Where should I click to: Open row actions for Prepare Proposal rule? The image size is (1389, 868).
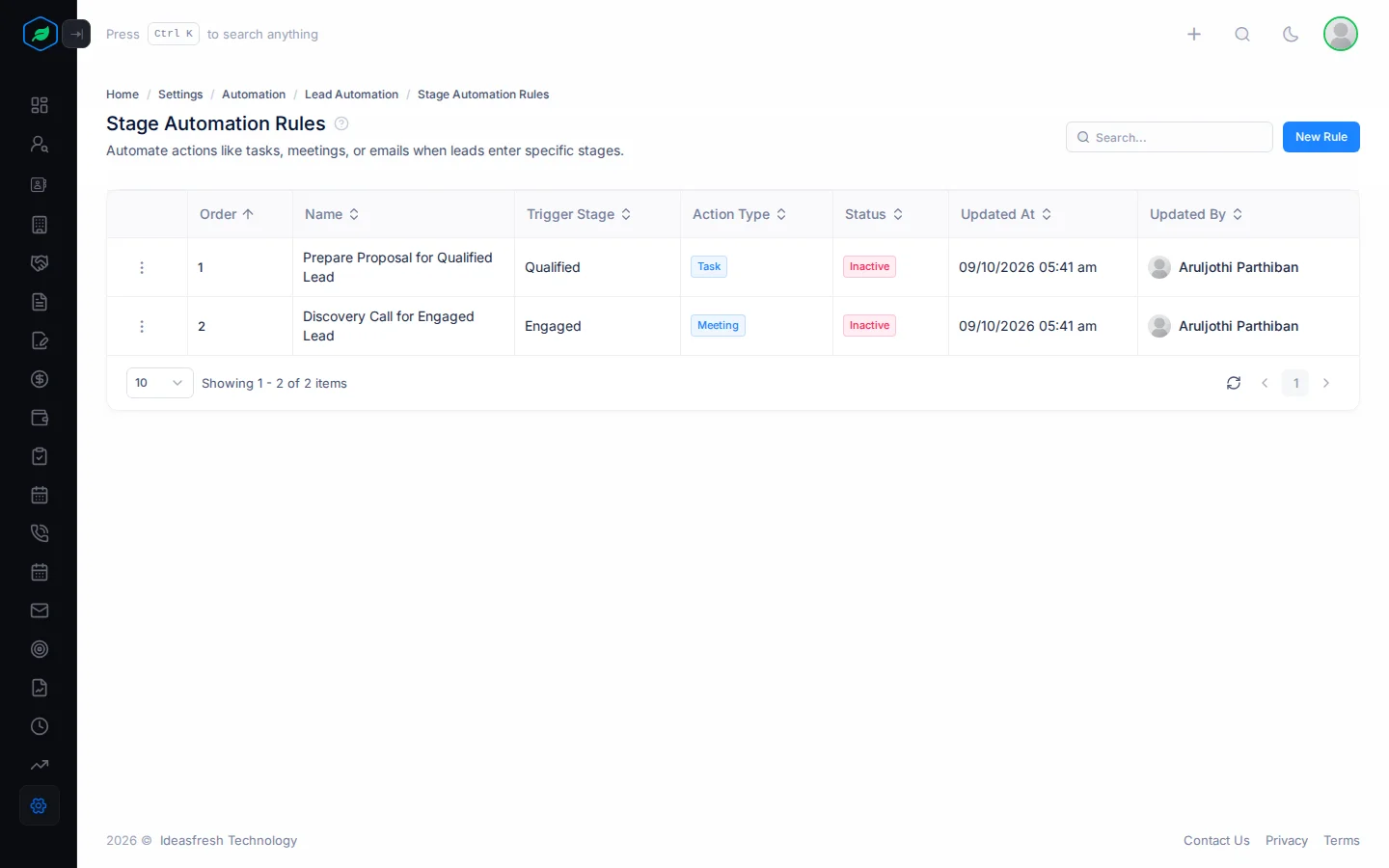pyautogui.click(x=142, y=267)
